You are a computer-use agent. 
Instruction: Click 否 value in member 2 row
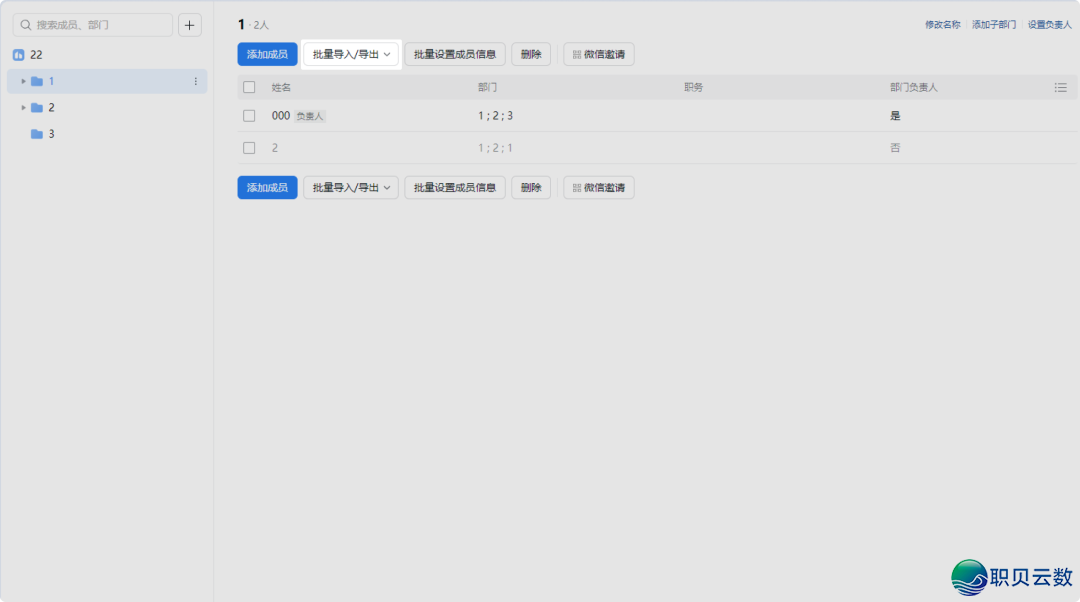point(895,148)
